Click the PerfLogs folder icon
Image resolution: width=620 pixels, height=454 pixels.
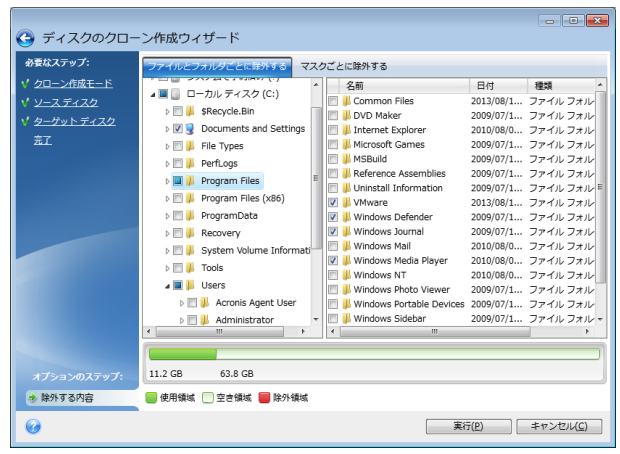(x=190, y=163)
